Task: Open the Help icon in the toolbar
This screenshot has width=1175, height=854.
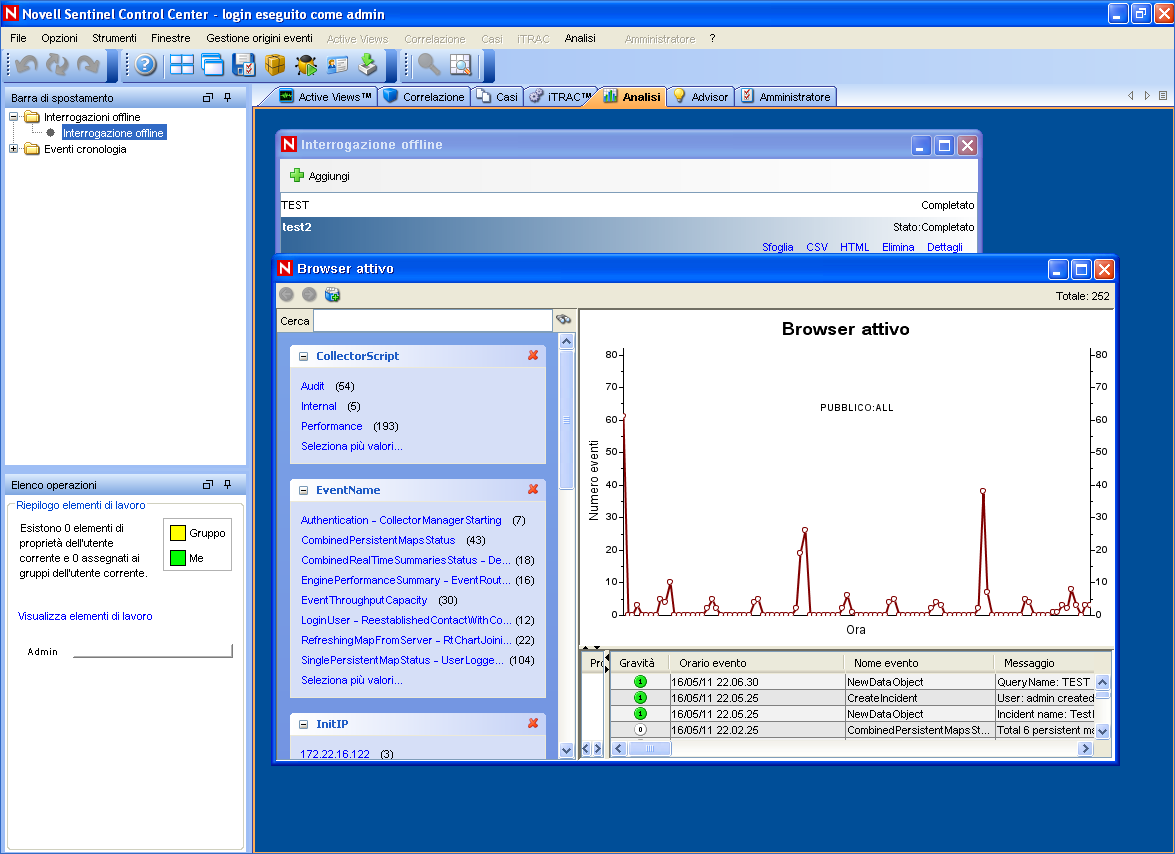Action: [x=145, y=65]
